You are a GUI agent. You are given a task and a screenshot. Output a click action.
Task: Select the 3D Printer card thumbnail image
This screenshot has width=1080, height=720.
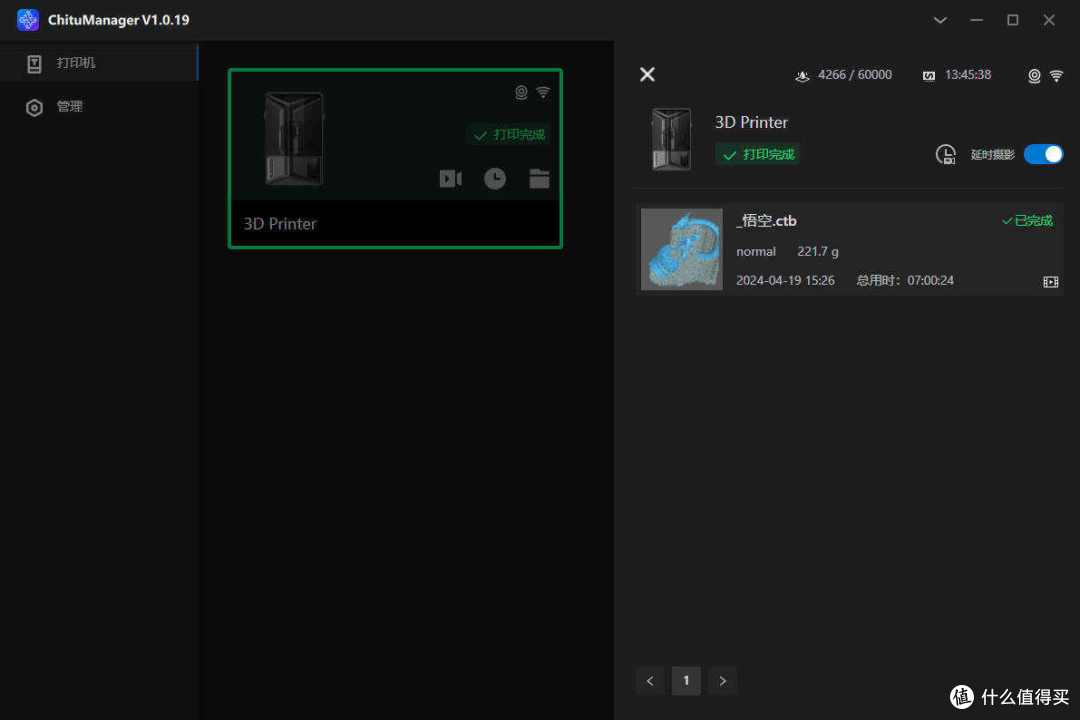294,138
